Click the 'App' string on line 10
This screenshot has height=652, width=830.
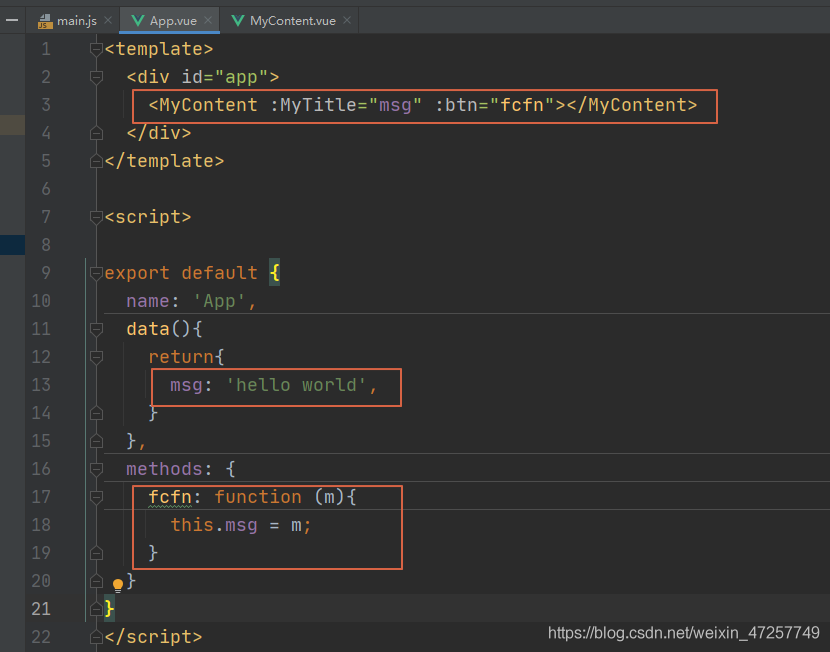pyautogui.click(x=219, y=301)
